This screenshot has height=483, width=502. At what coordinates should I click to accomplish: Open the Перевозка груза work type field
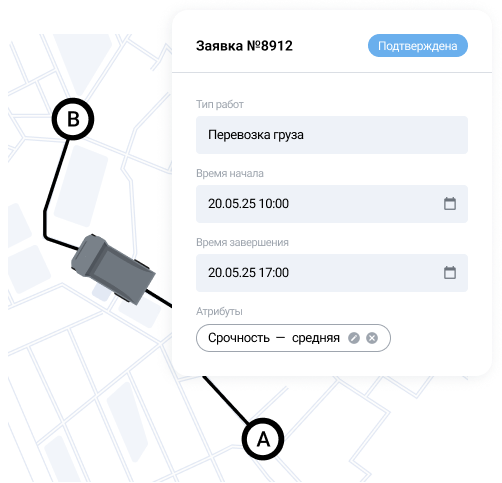pyautogui.click(x=332, y=135)
